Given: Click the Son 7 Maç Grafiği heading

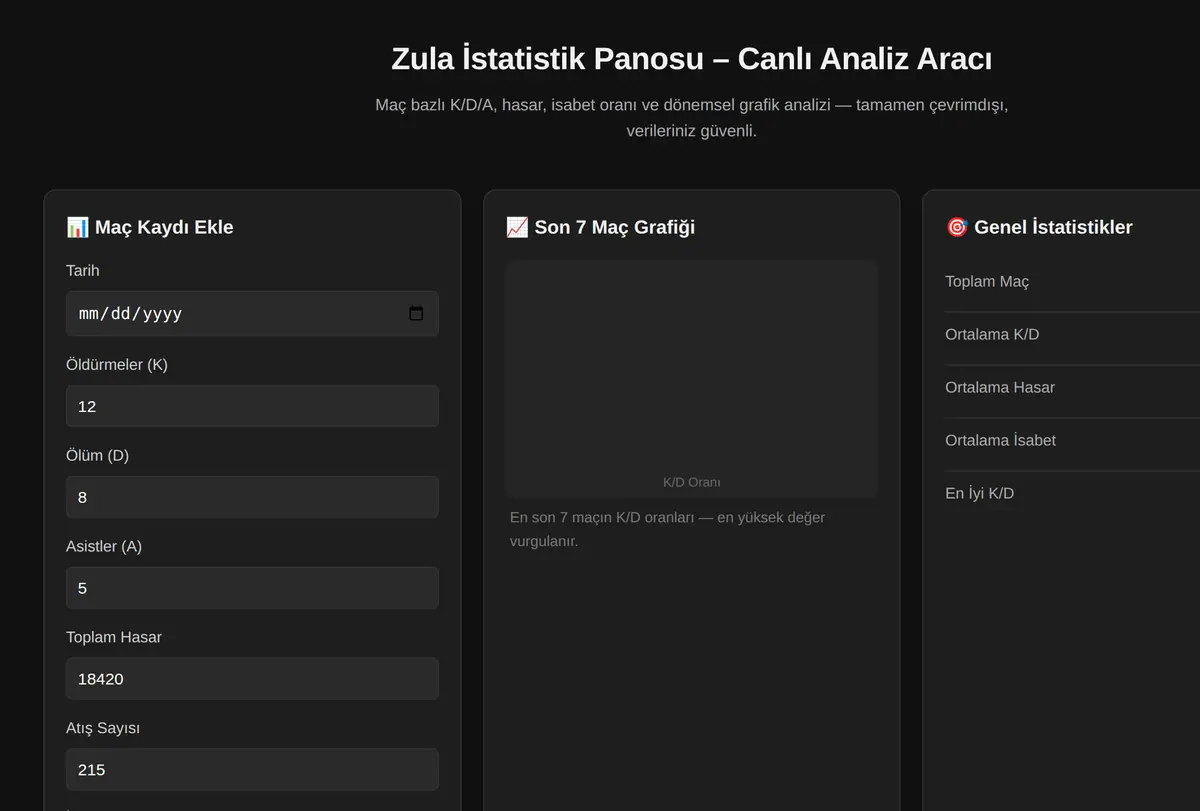Looking at the screenshot, I should coord(600,227).
